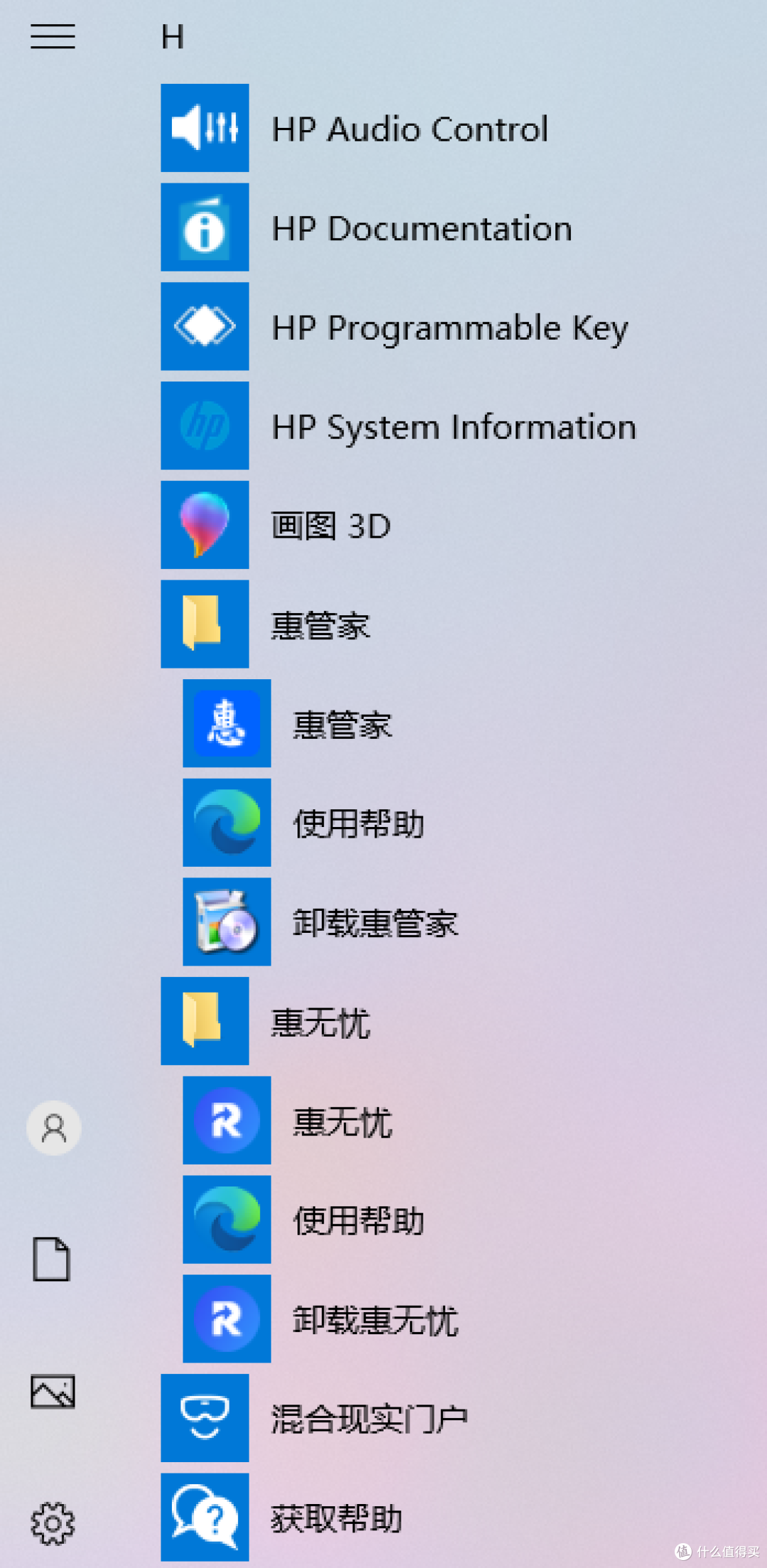This screenshot has height=1568, width=767.
Task: Select 卸载惠无忧 text label
Action: [376, 1321]
